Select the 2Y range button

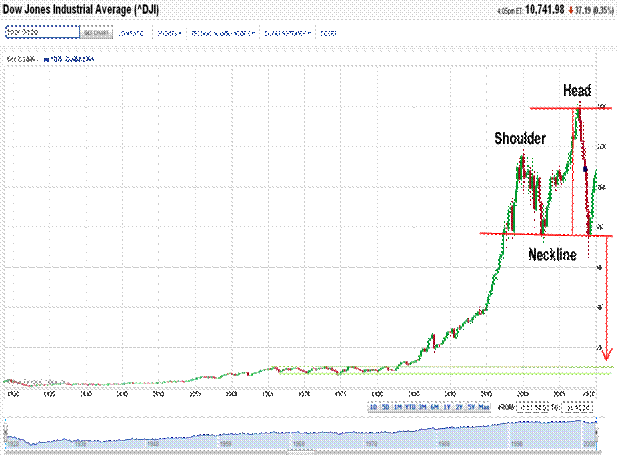(459, 407)
